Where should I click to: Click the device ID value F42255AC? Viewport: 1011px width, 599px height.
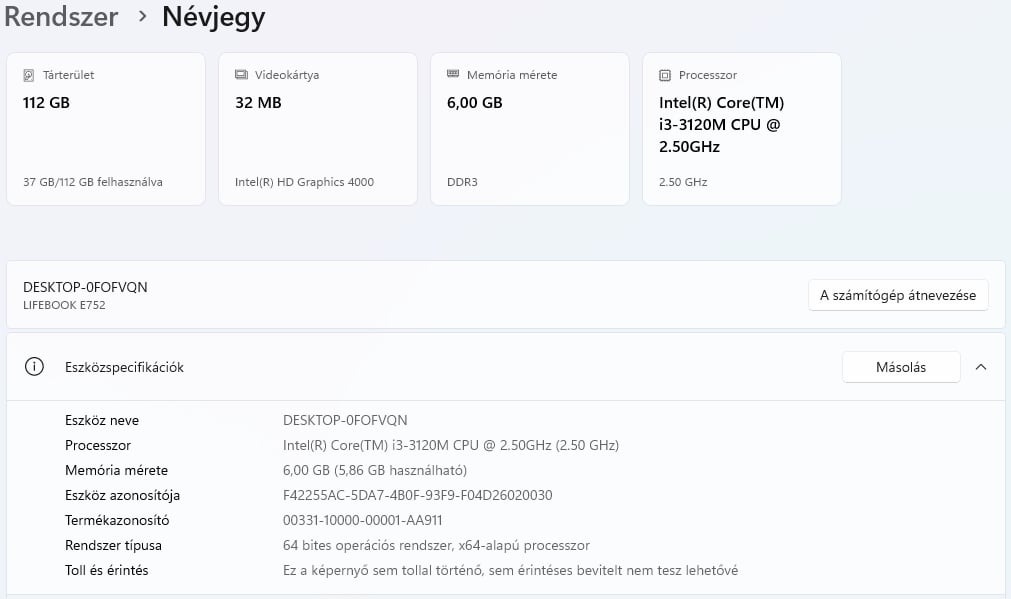tap(418, 495)
